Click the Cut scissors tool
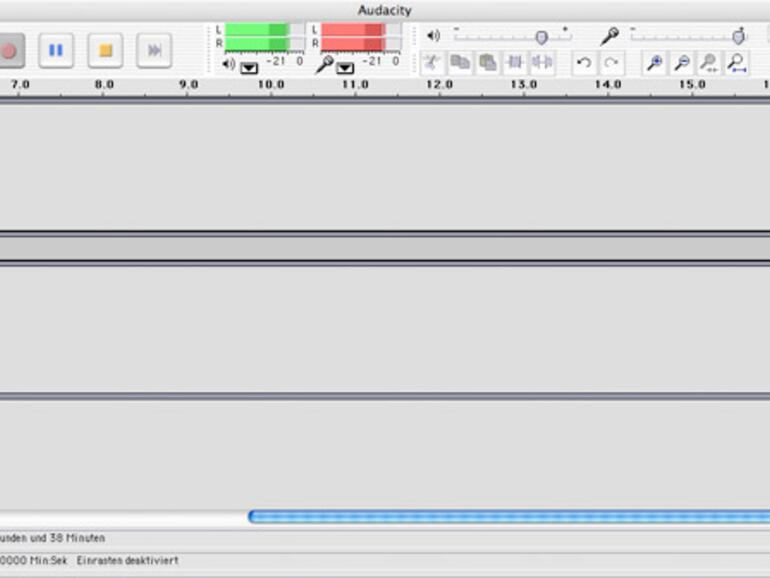Screen dimensions: 770x578 pyautogui.click(x=433, y=62)
